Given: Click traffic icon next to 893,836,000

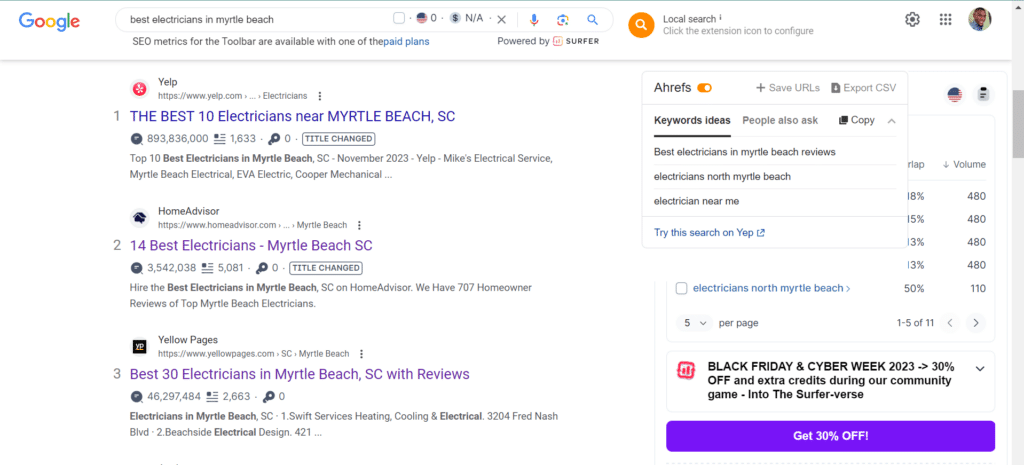Looking at the screenshot, I should click(x=136, y=138).
